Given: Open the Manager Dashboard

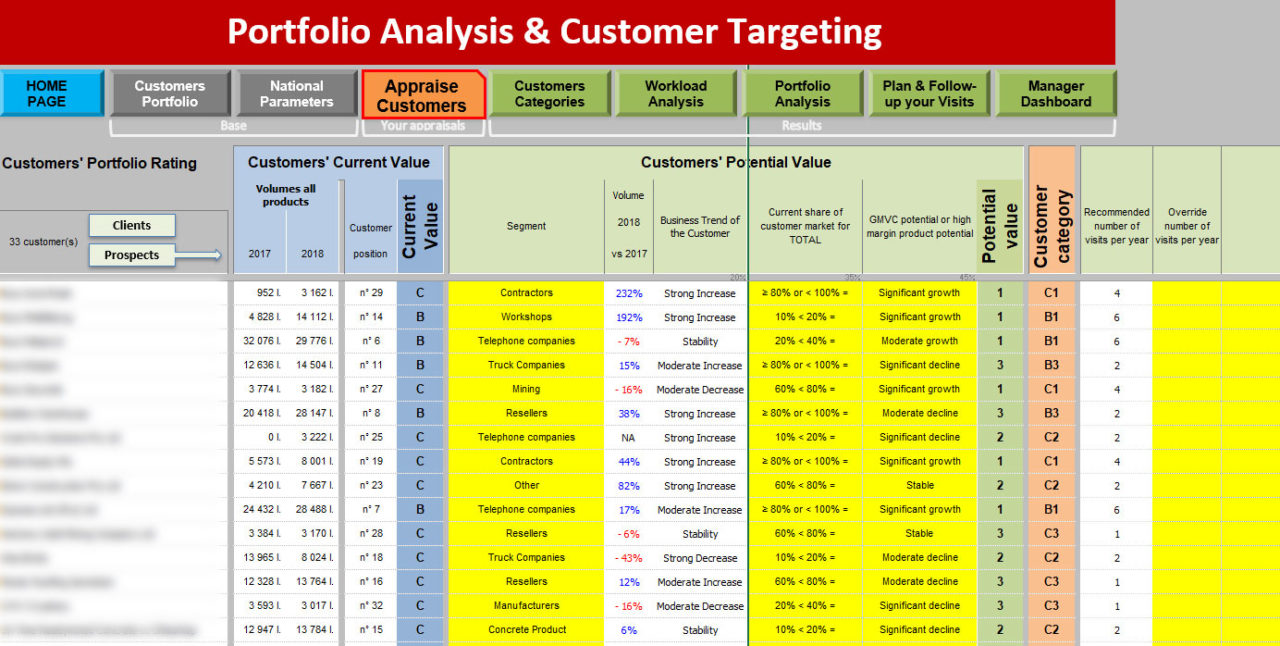Looking at the screenshot, I should pos(1056,92).
